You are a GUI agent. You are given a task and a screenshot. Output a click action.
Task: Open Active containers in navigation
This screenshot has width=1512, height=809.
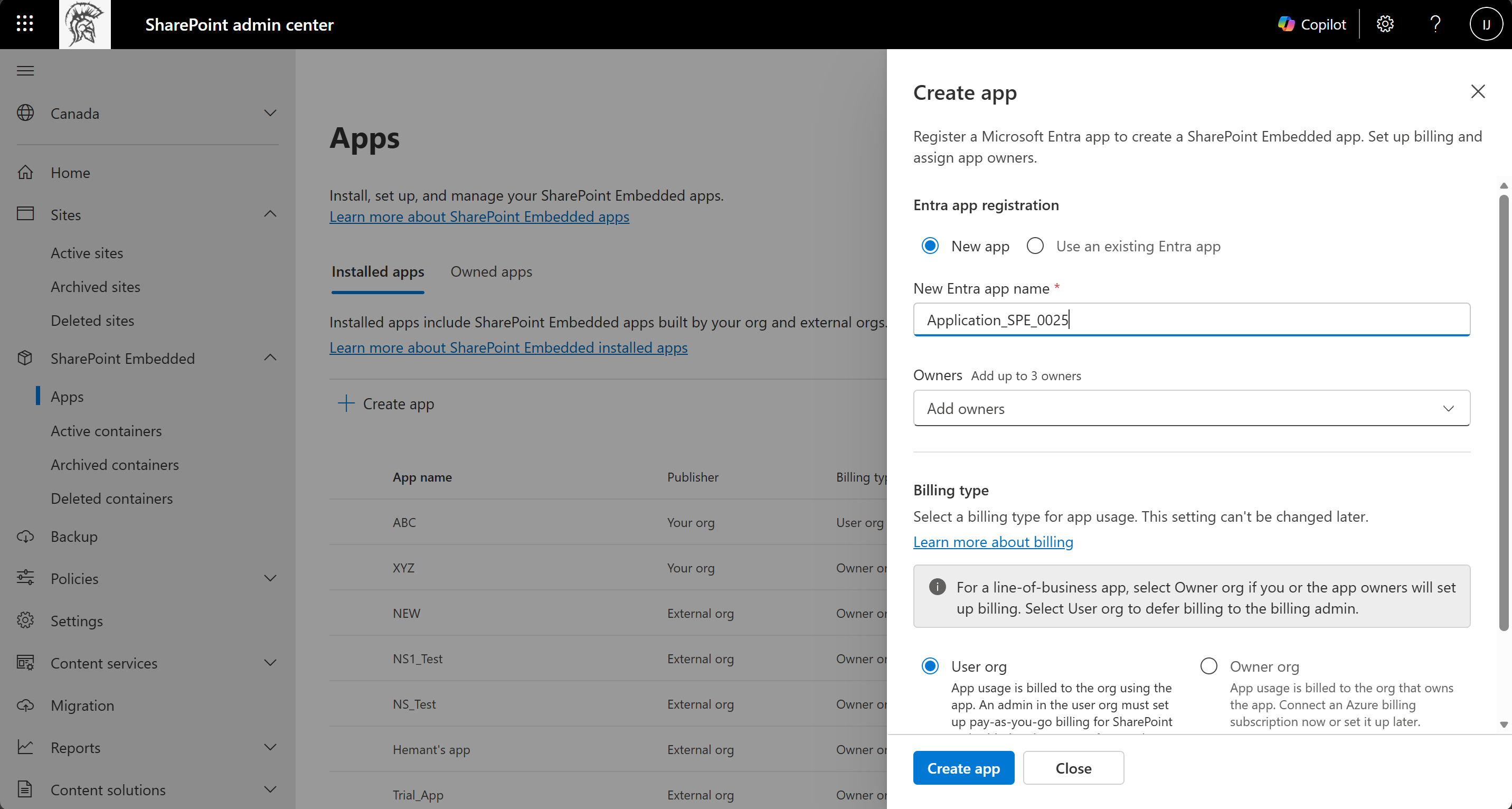[x=106, y=431]
